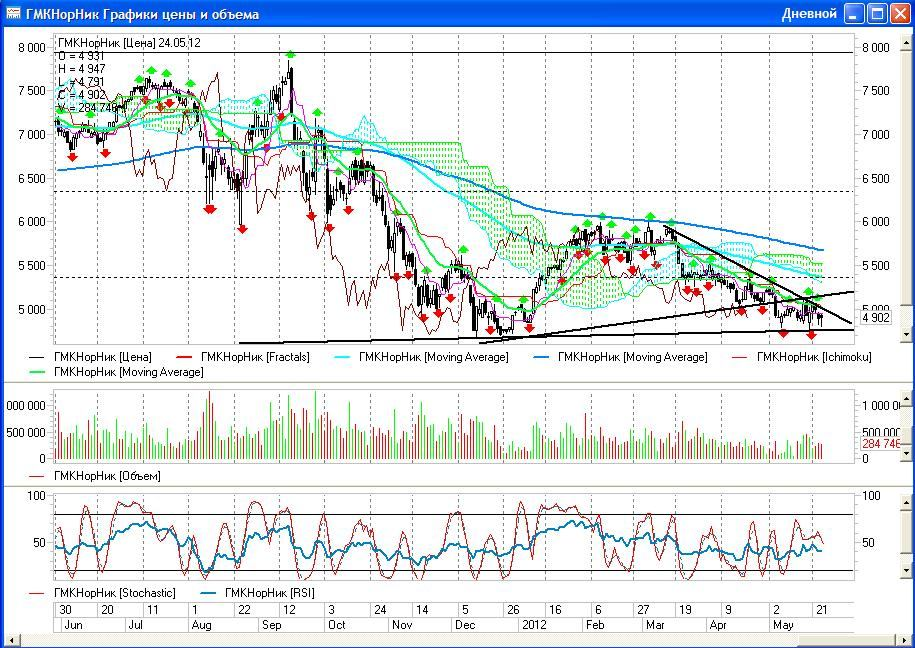
Task: Minimize the ГМКНорНик chart window
Action: pyautogui.click(x=854, y=13)
